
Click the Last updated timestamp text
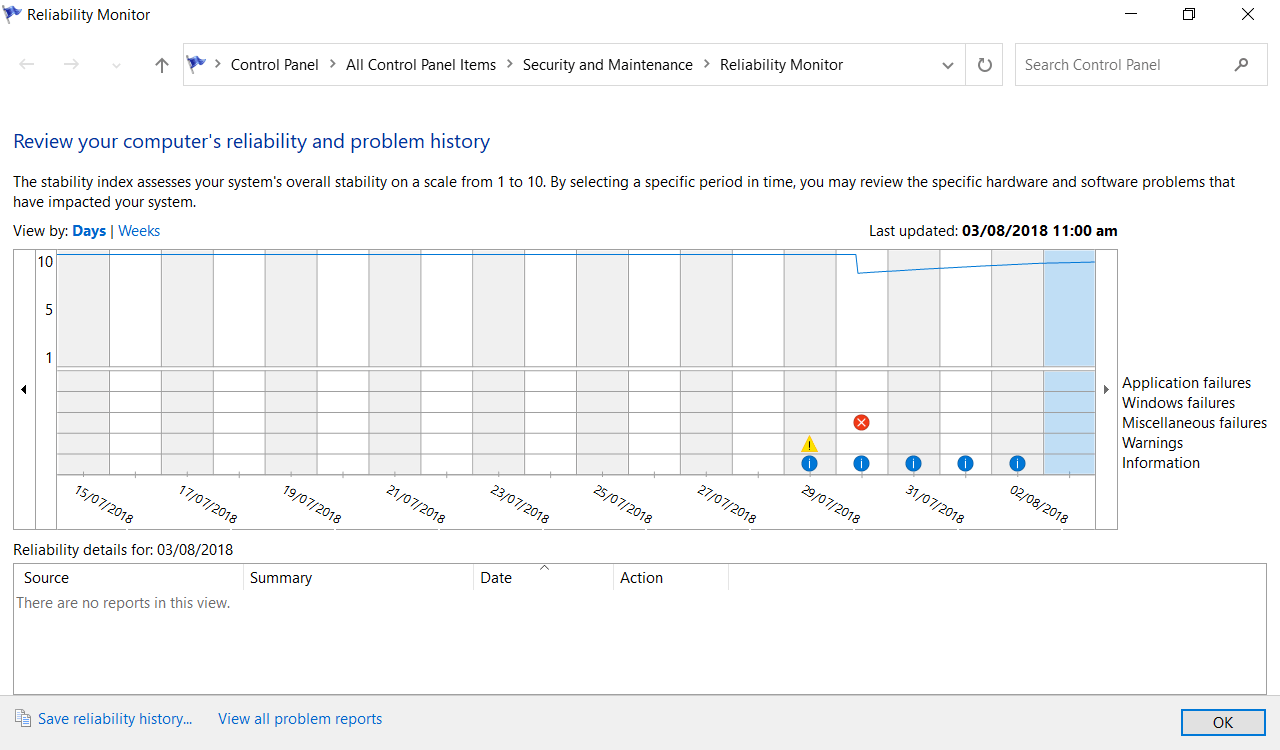click(993, 231)
